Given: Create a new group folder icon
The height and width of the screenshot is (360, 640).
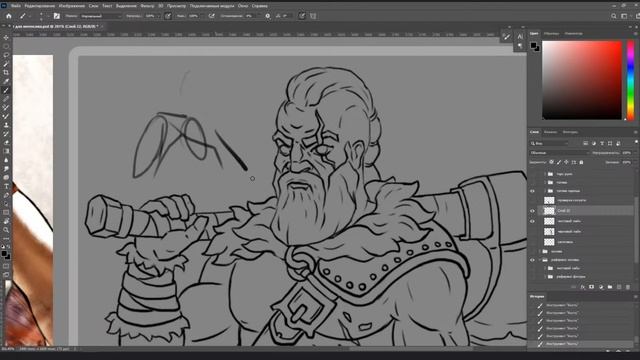Looking at the screenshot, I should pos(610,287).
